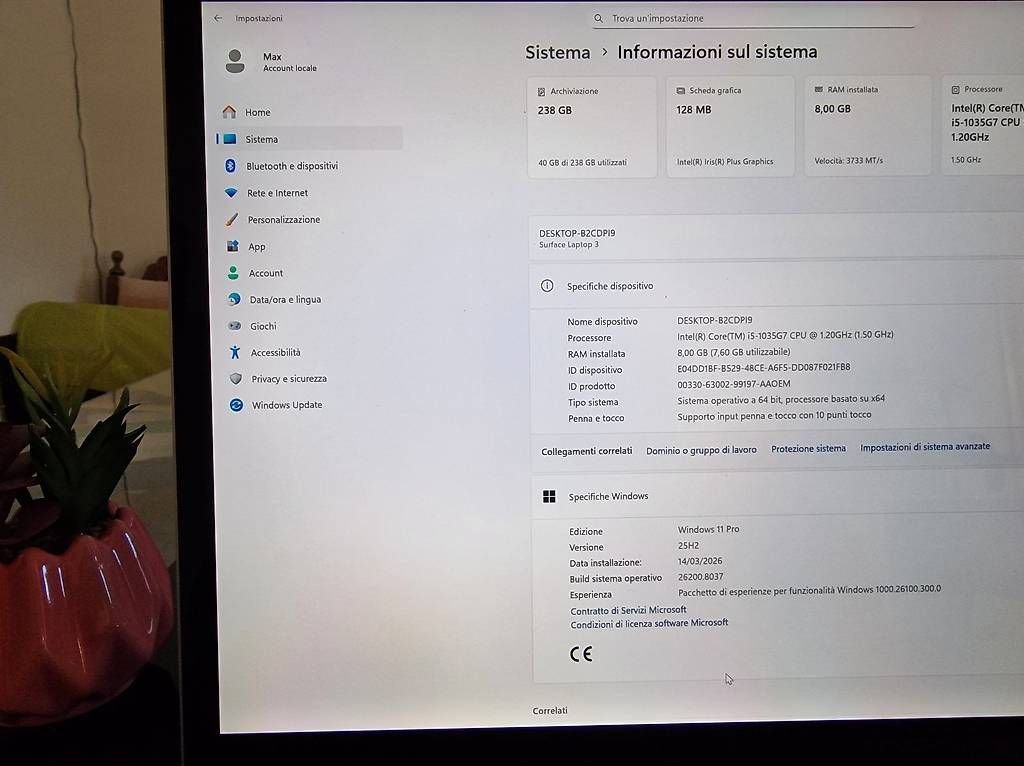
Task: Click the Scheda grafica card icon
Action: (x=680, y=91)
